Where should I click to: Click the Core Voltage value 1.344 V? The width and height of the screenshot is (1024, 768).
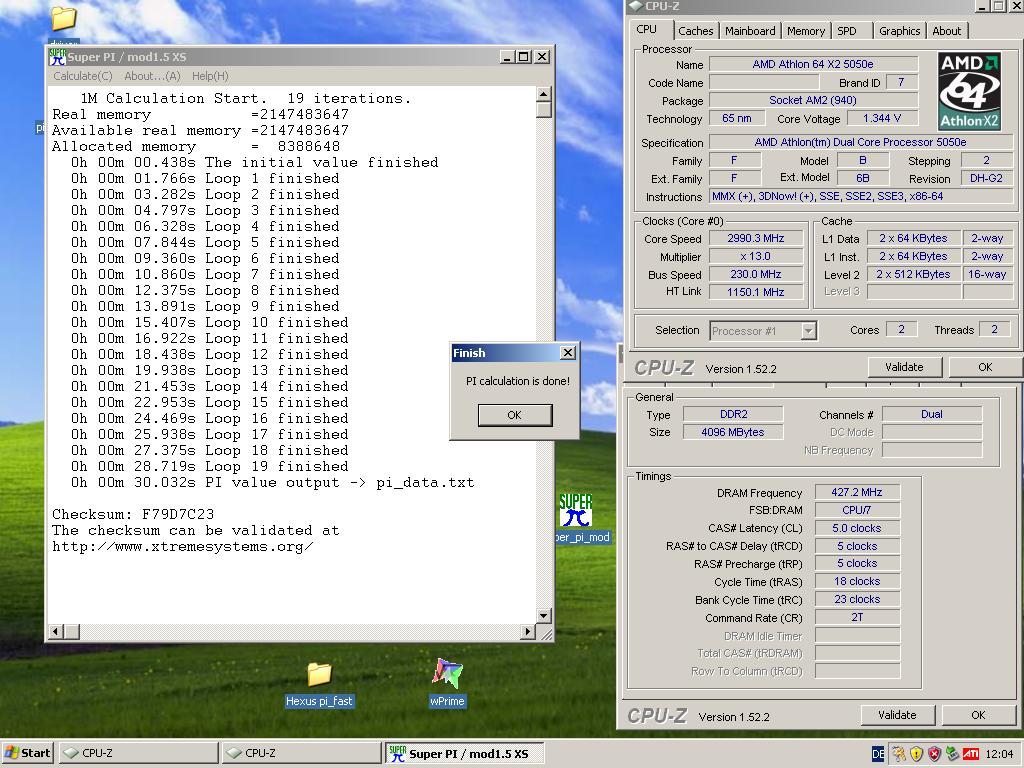[x=882, y=118]
